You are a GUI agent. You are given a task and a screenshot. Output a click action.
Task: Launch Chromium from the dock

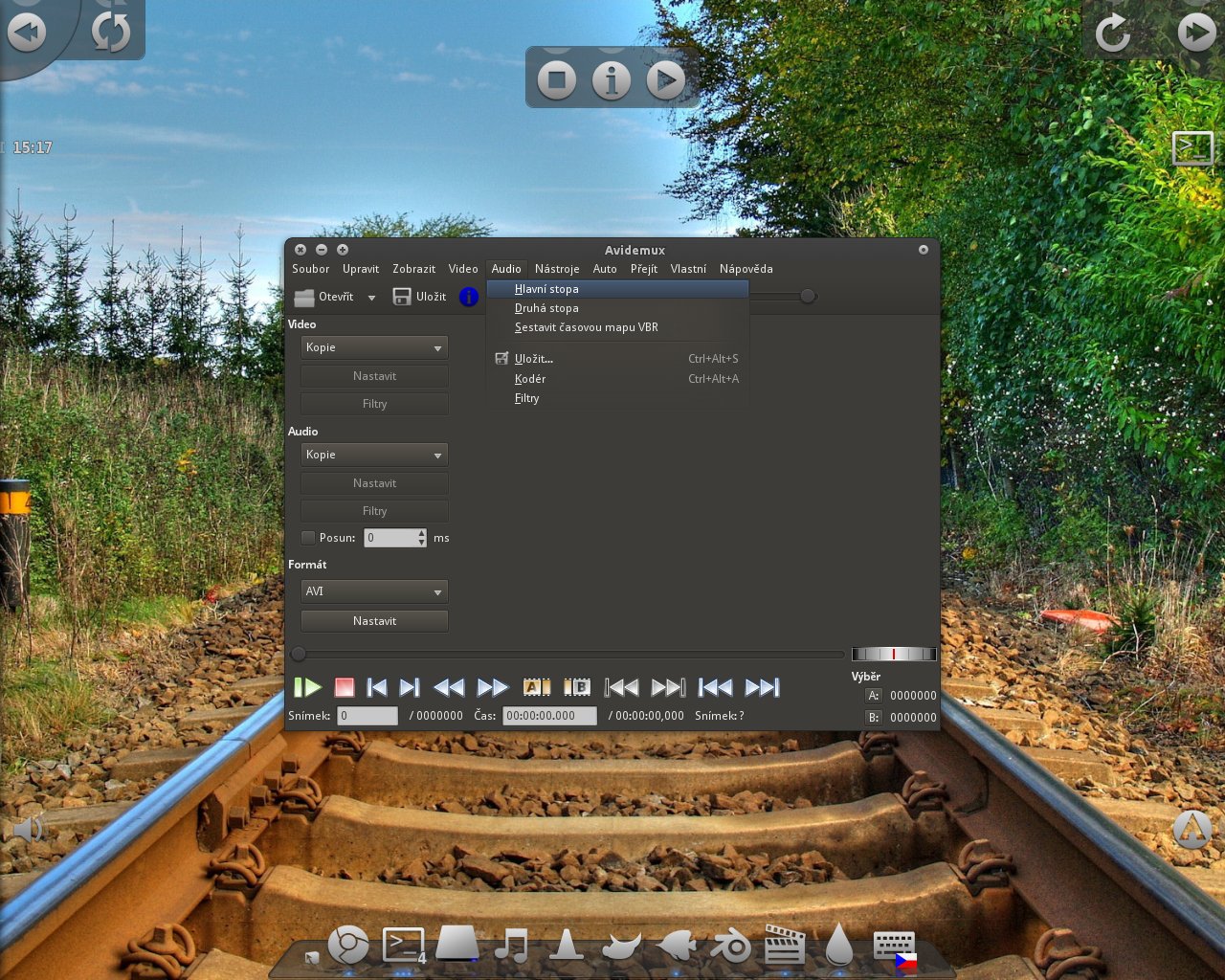(x=348, y=945)
